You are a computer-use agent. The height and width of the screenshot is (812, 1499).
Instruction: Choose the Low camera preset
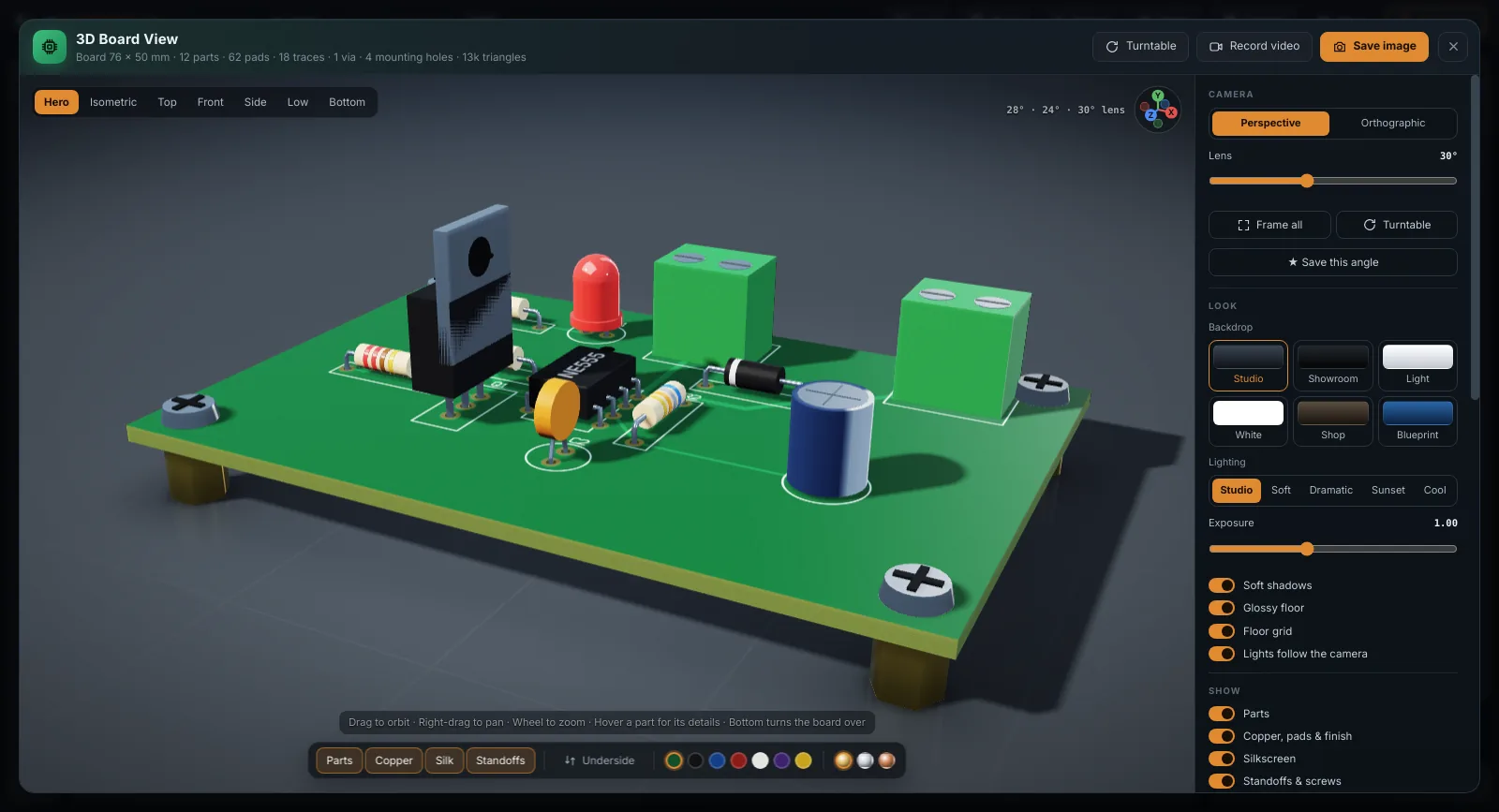pos(297,102)
